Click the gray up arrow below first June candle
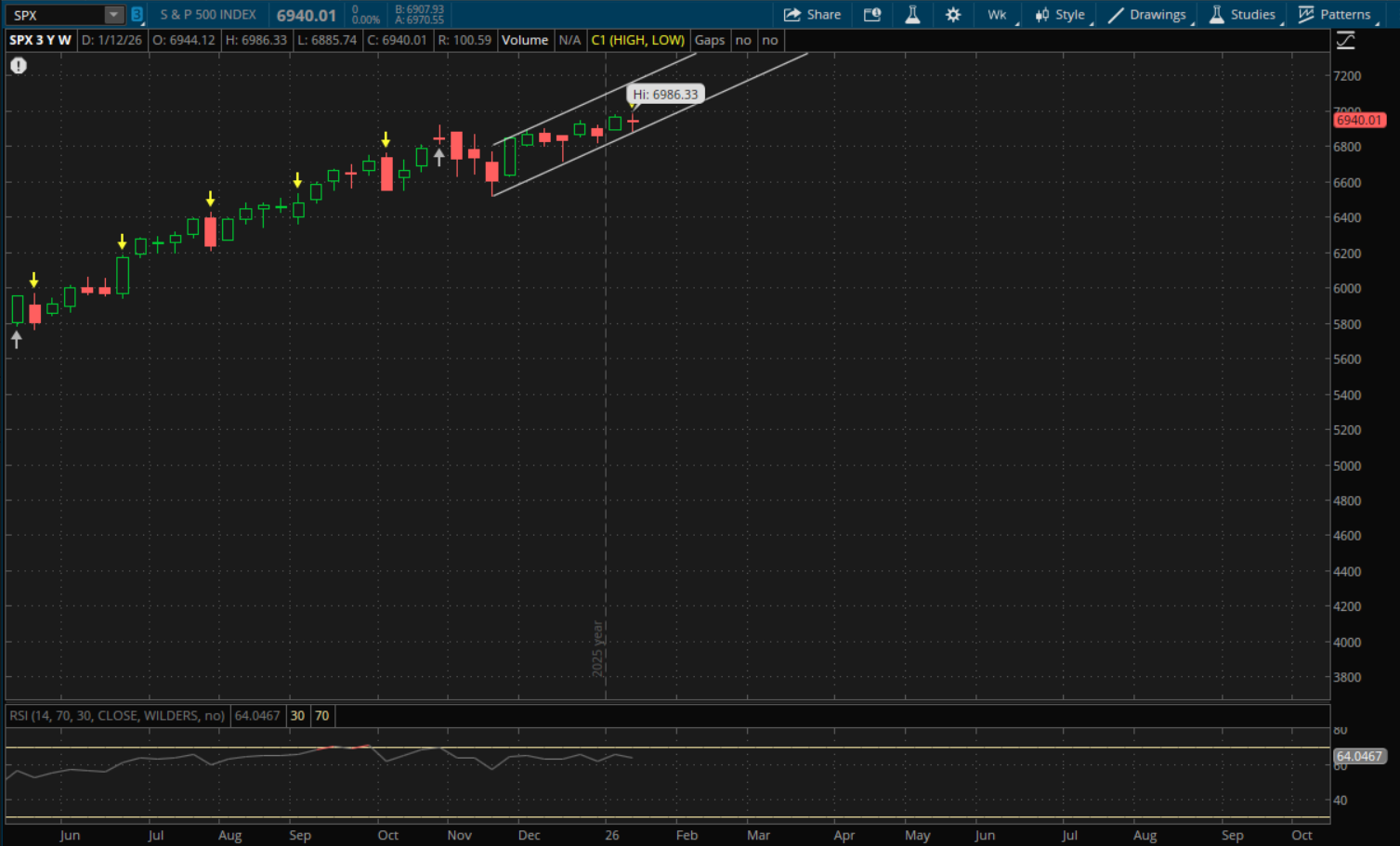 [x=17, y=340]
